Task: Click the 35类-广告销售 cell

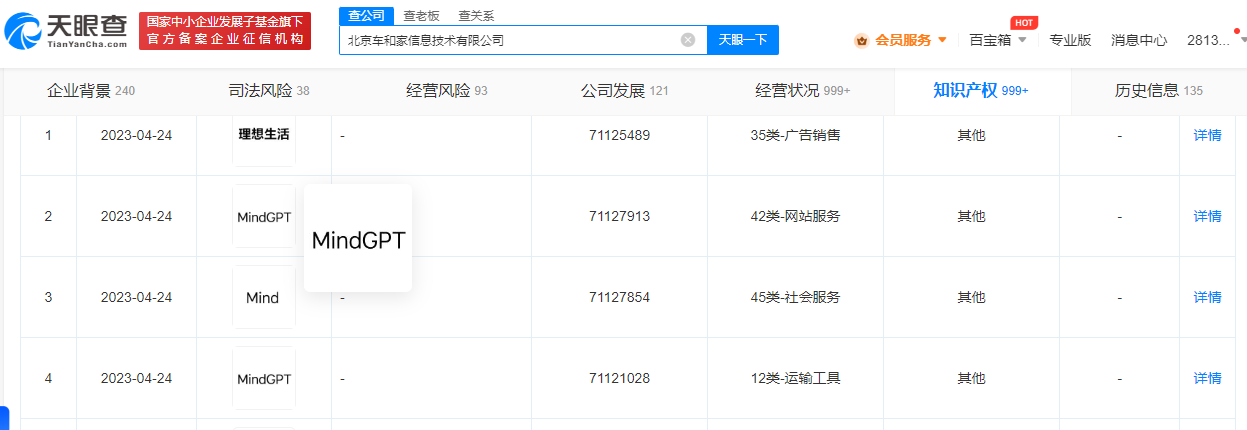Action: [x=795, y=135]
